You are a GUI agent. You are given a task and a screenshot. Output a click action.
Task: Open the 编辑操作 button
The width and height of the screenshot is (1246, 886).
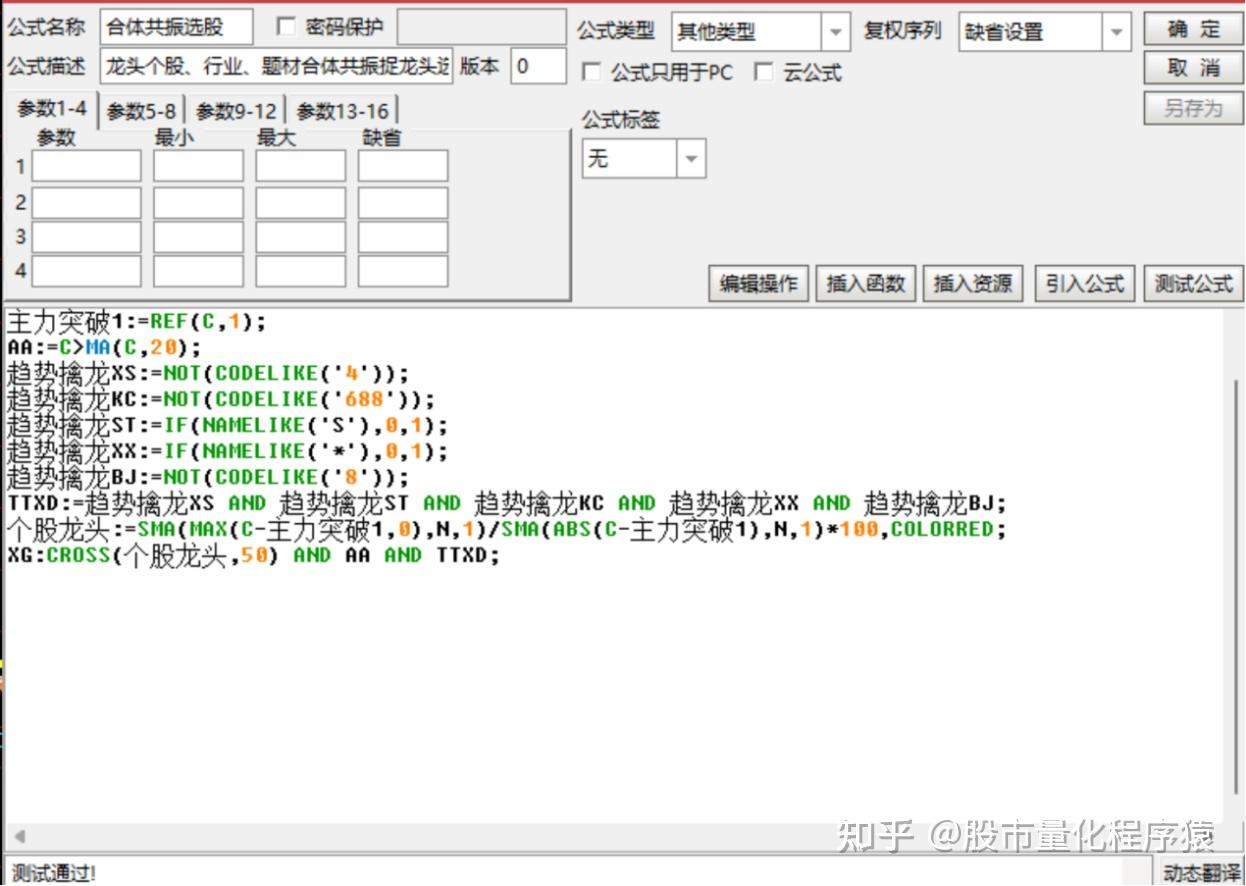760,284
